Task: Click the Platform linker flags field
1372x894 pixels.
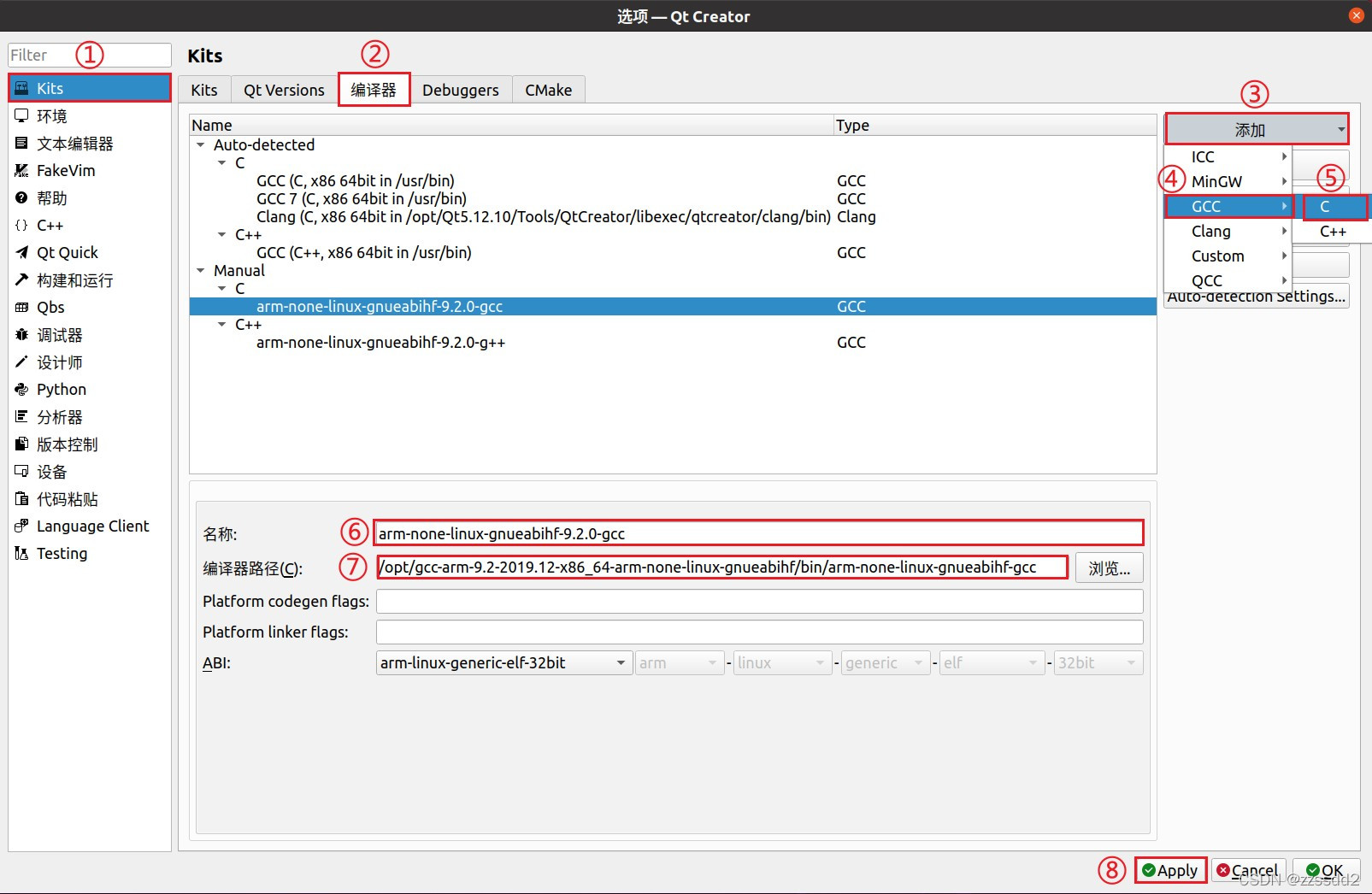Action: click(x=759, y=632)
